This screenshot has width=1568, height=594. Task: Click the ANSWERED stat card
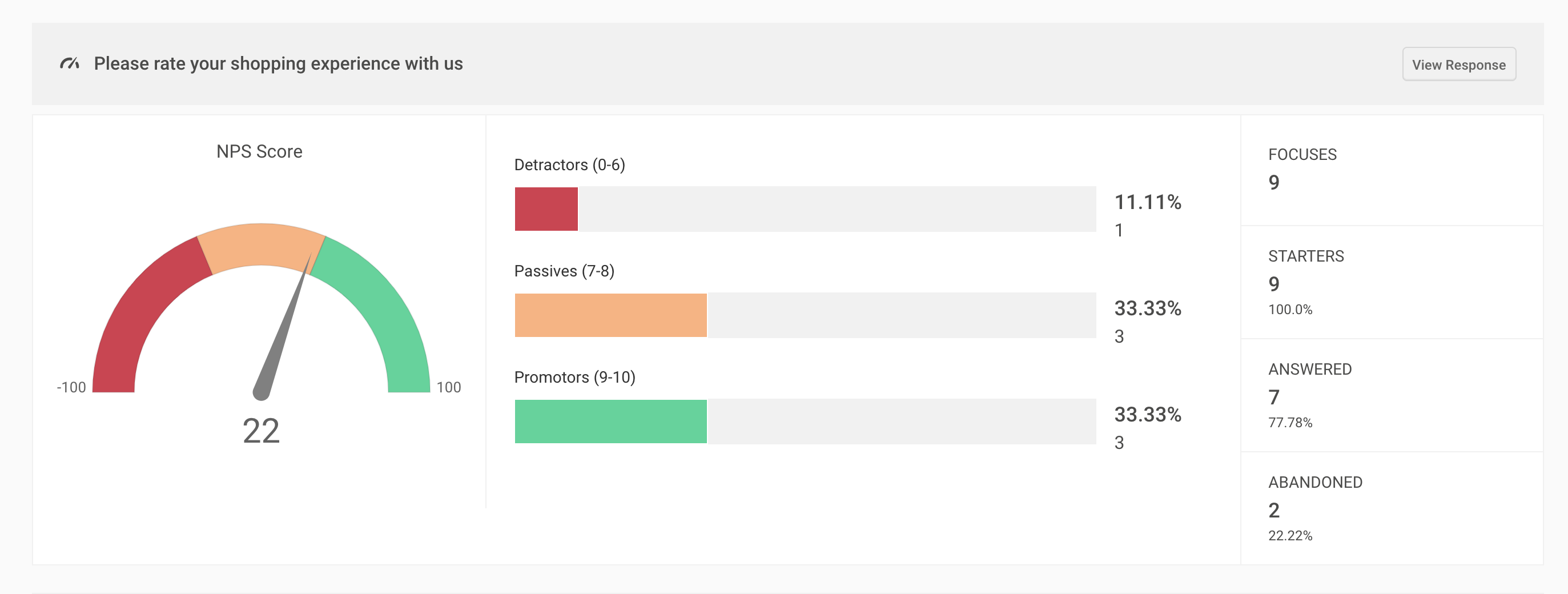click(x=1392, y=395)
